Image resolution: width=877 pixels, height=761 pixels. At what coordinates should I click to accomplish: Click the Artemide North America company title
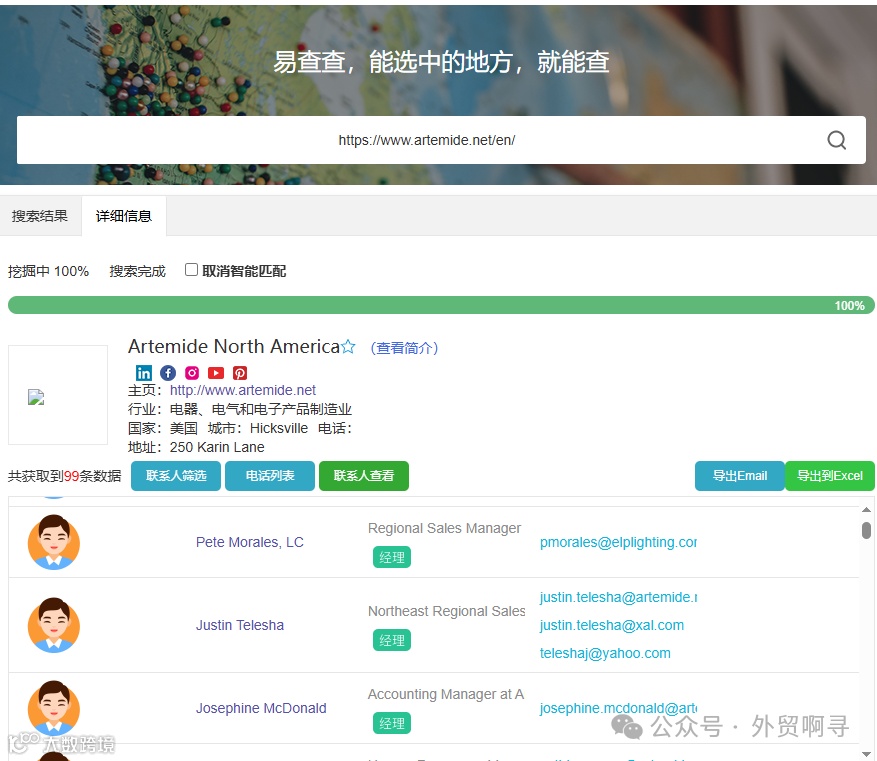coord(234,347)
